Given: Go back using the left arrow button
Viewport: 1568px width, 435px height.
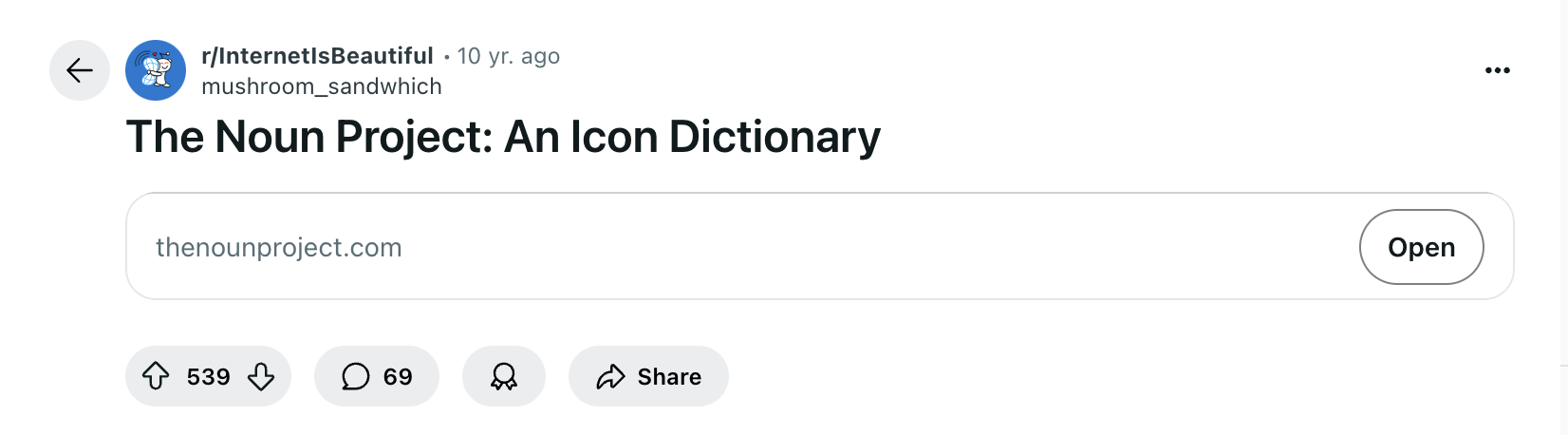Looking at the screenshot, I should [x=80, y=70].
